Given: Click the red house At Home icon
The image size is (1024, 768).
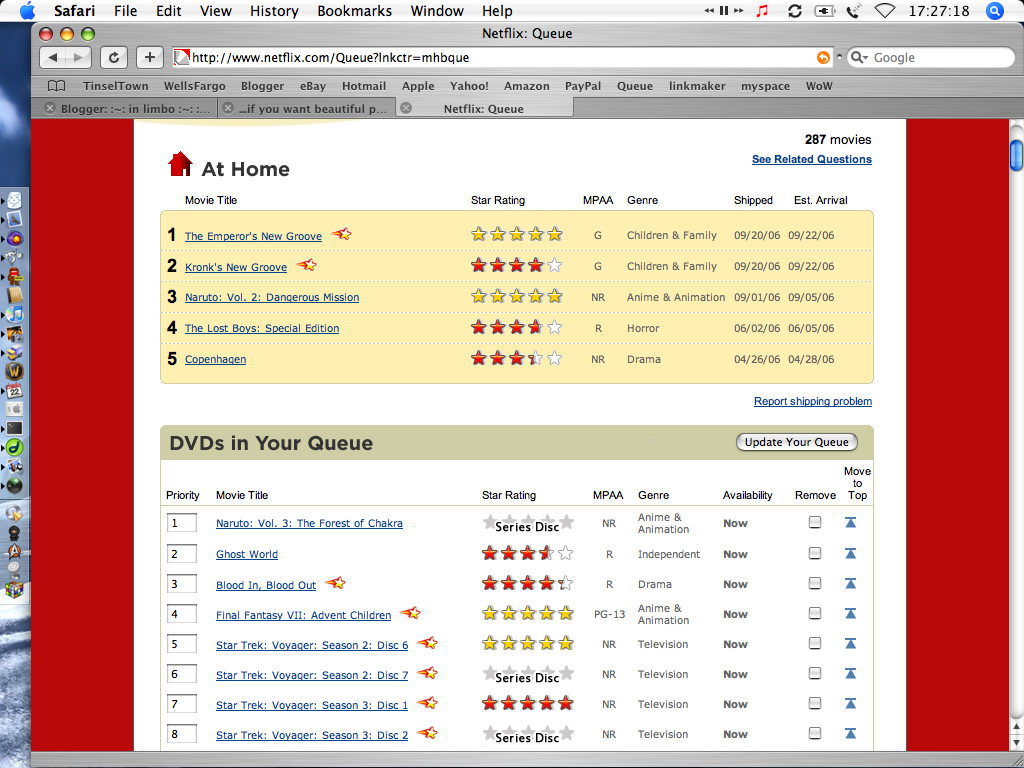Looking at the screenshot, I should [180, 165].
